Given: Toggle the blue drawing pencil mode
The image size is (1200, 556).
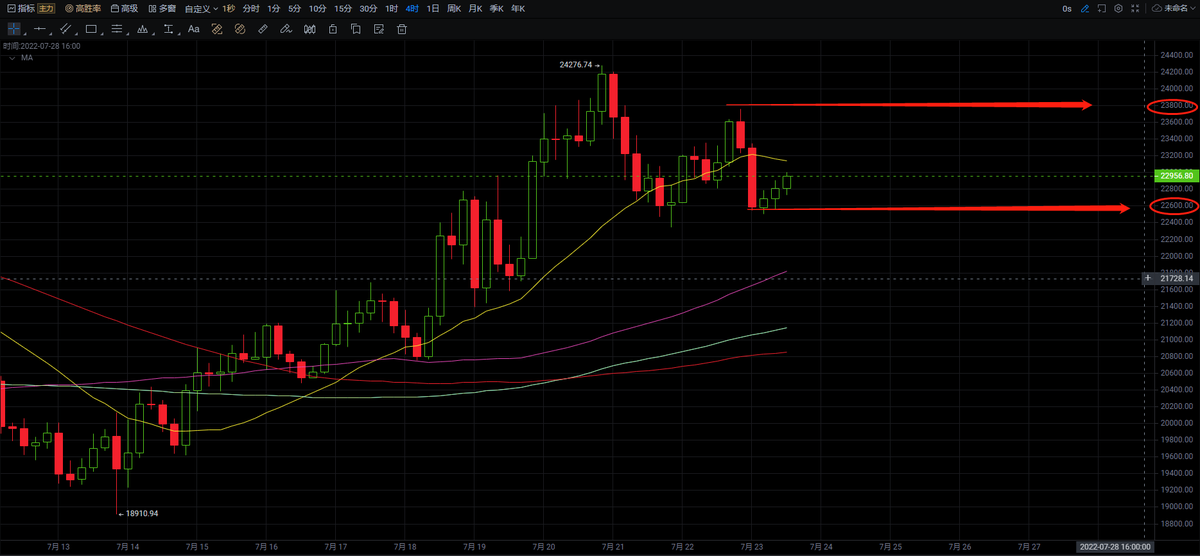Looking at the screenshot, I should (x=1085, y=9).
